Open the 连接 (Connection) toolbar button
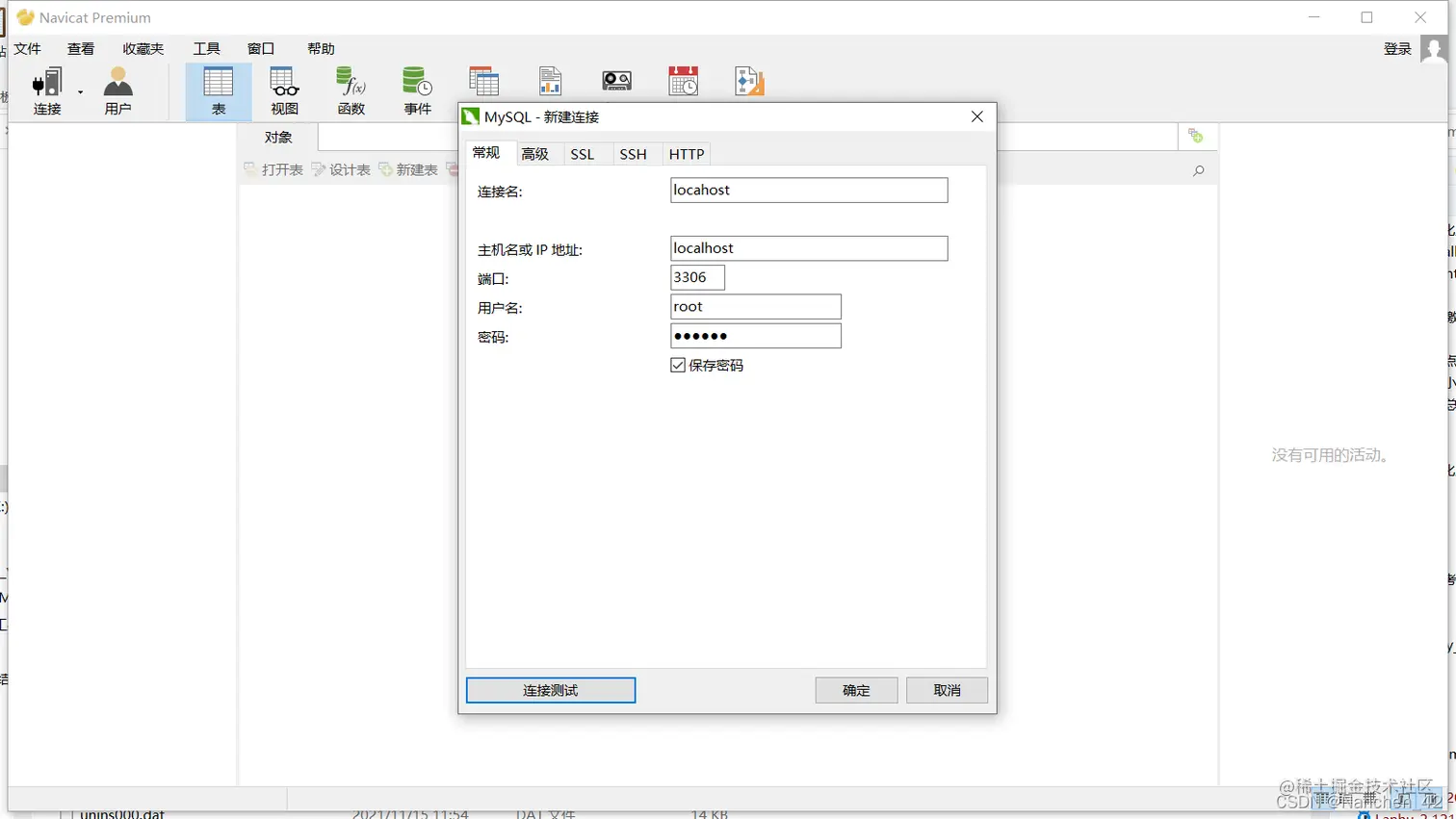This screenshot has width=1456, height=819. pos(47,91)
